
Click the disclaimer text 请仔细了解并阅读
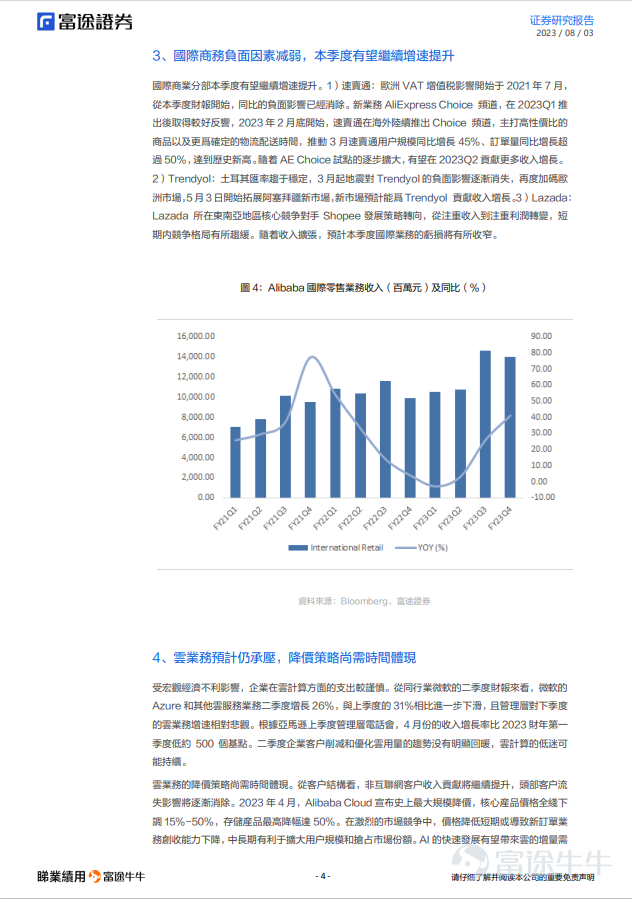click(x=522, y=877)
